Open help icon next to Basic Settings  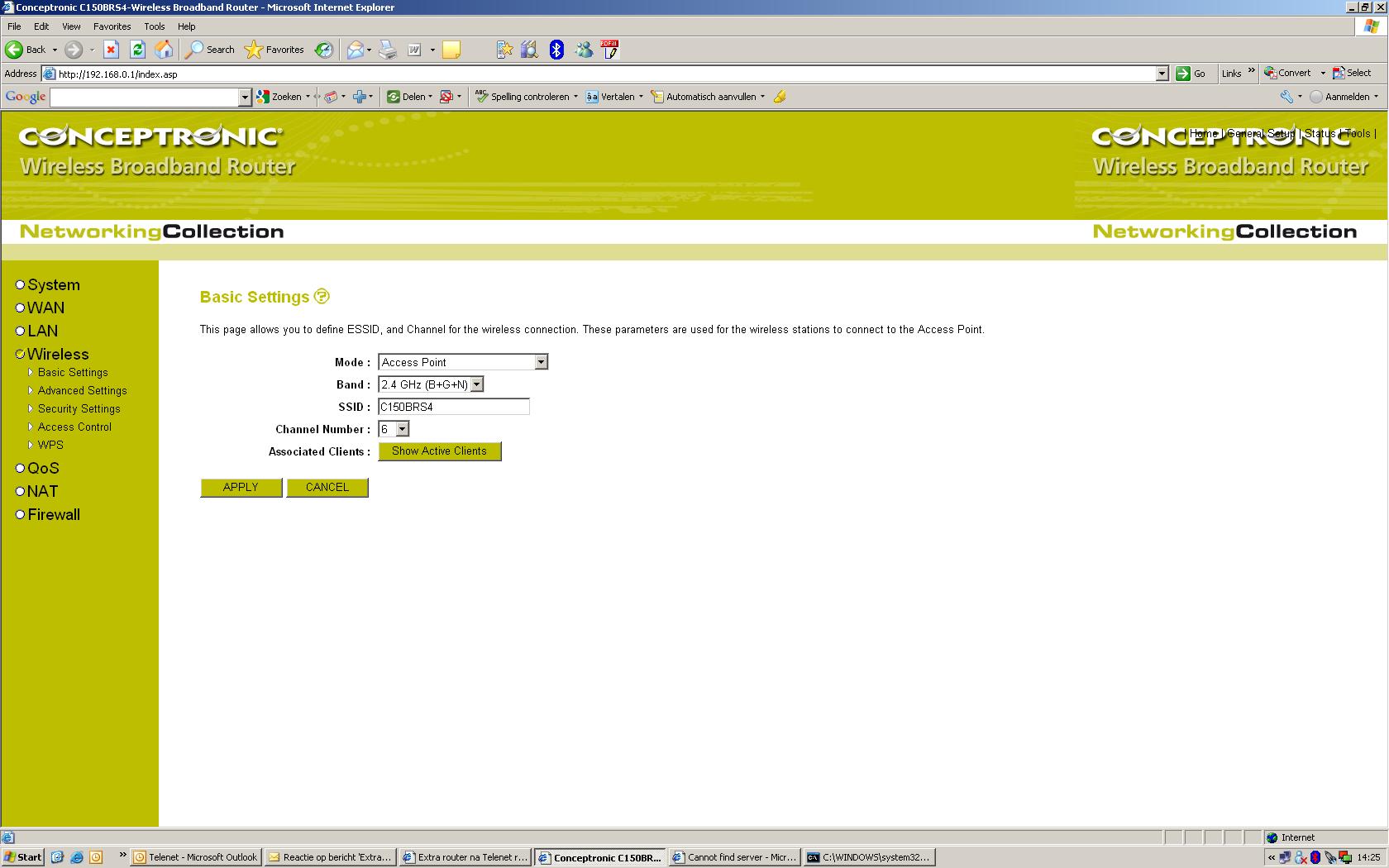tap(322, 296)
